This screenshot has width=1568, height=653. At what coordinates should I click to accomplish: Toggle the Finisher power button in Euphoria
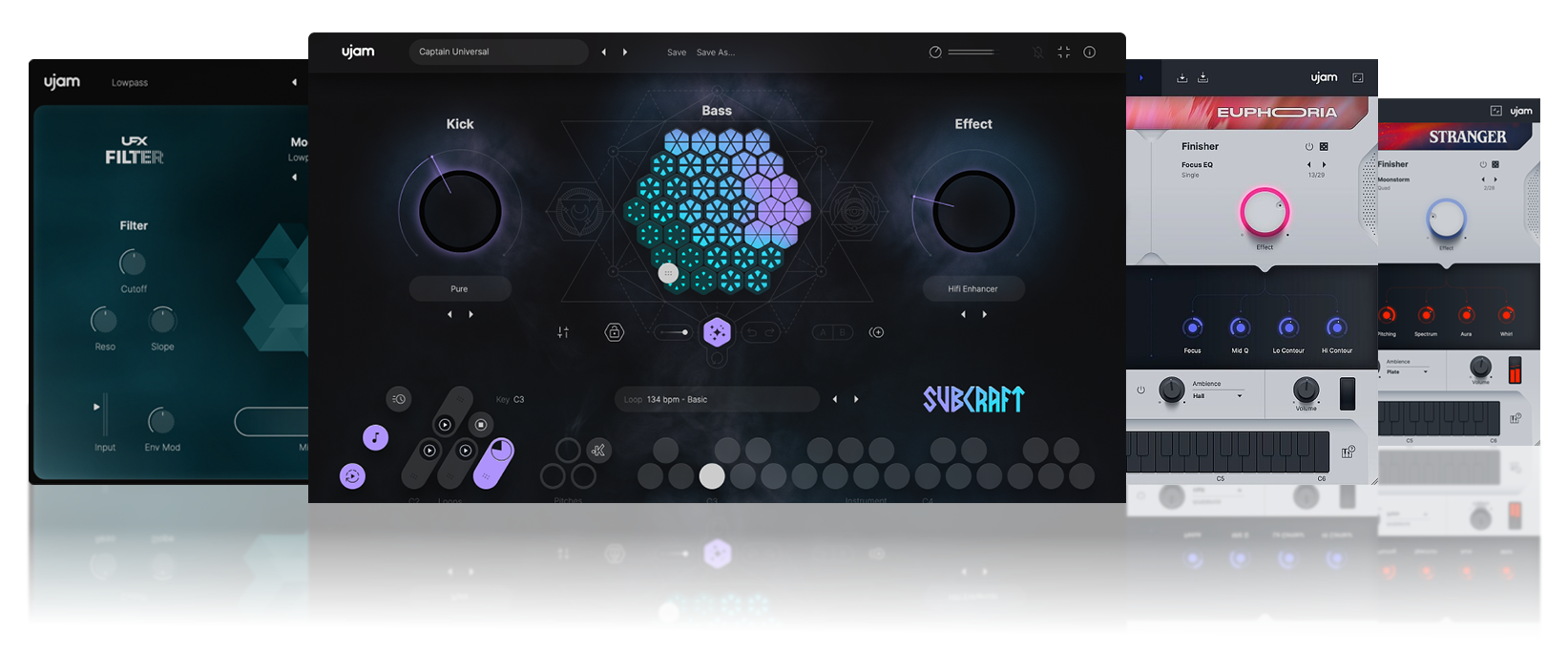pyautogui.click(x=1309, y=147)
